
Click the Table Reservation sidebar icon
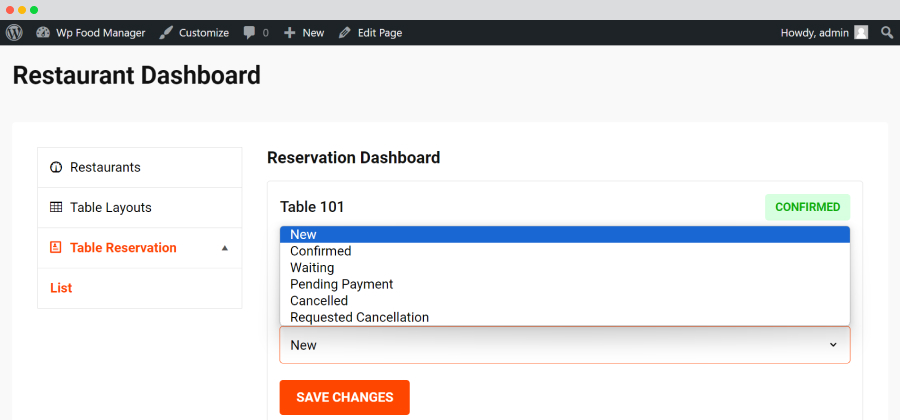56,247
